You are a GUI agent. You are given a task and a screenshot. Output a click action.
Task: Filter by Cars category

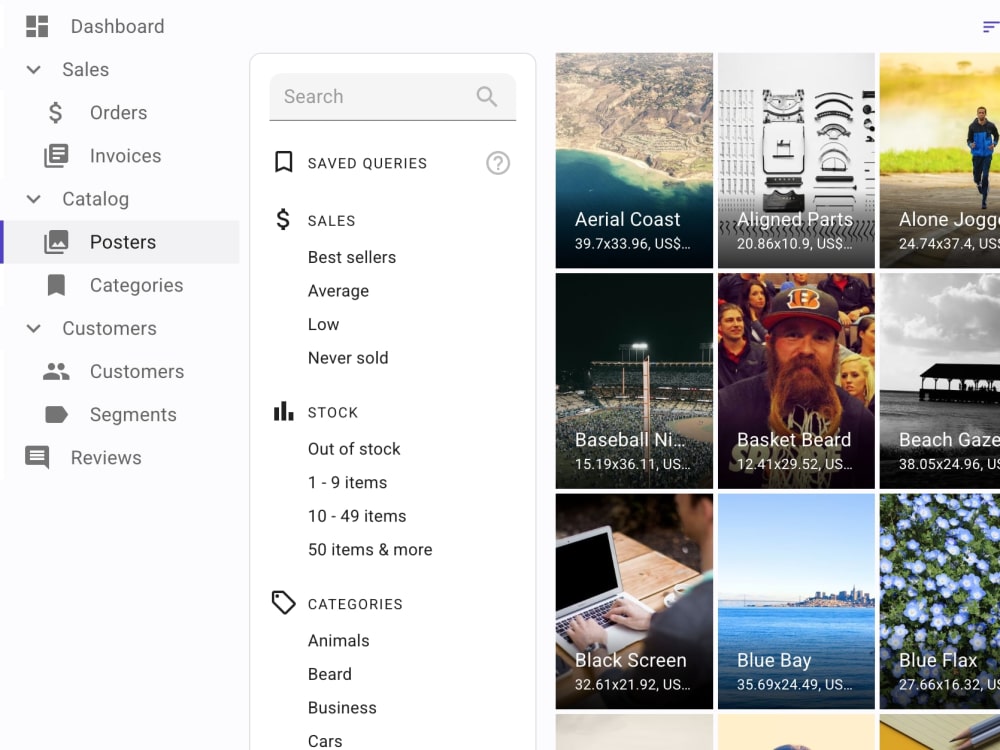coord(325,741)
